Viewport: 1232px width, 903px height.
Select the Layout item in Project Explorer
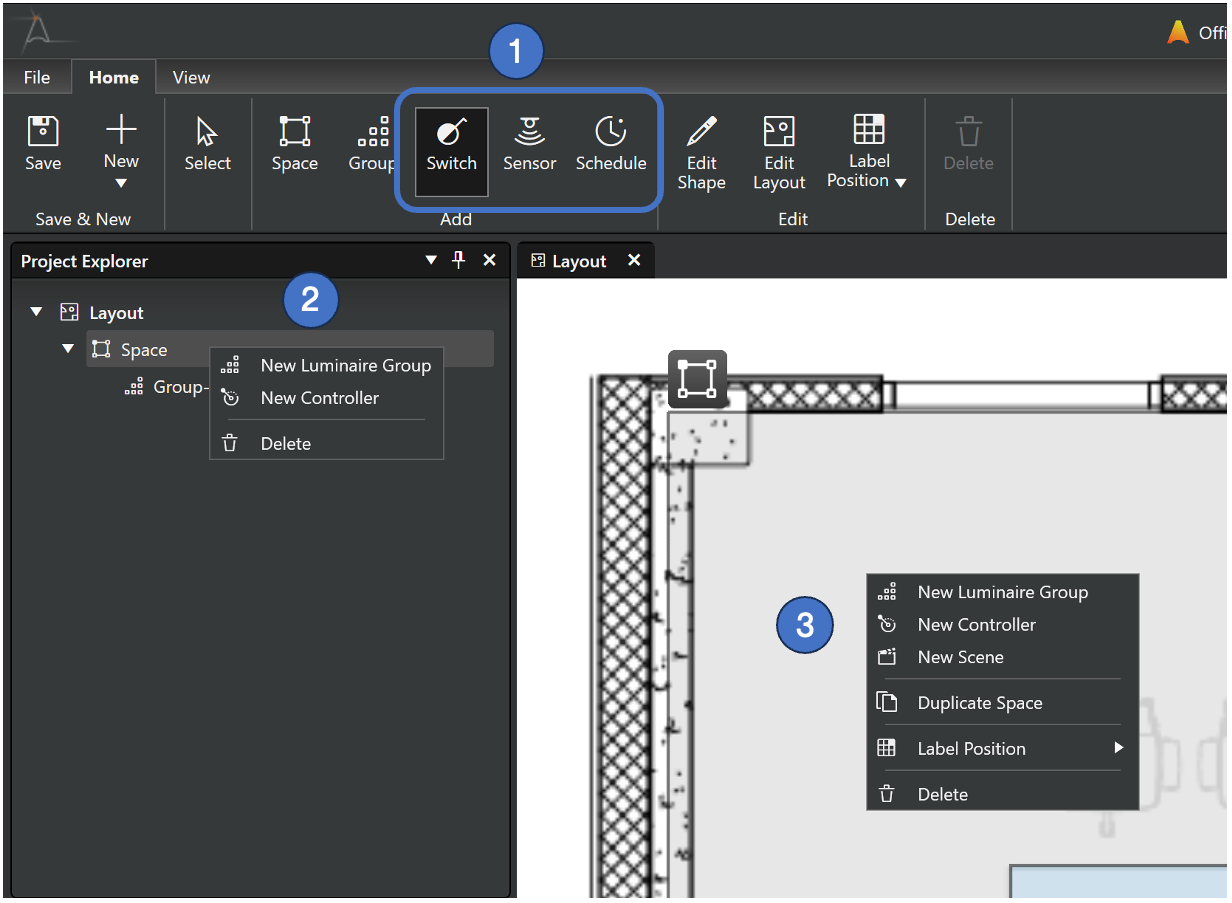(102, 313)
